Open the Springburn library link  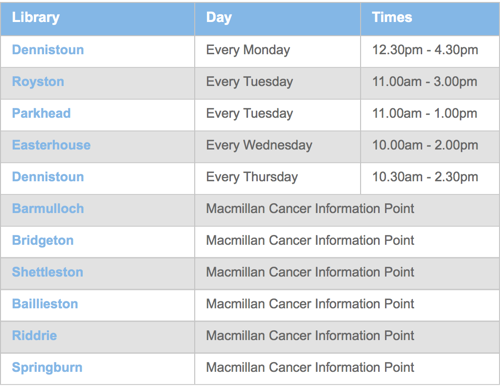(x=47, y=368)
